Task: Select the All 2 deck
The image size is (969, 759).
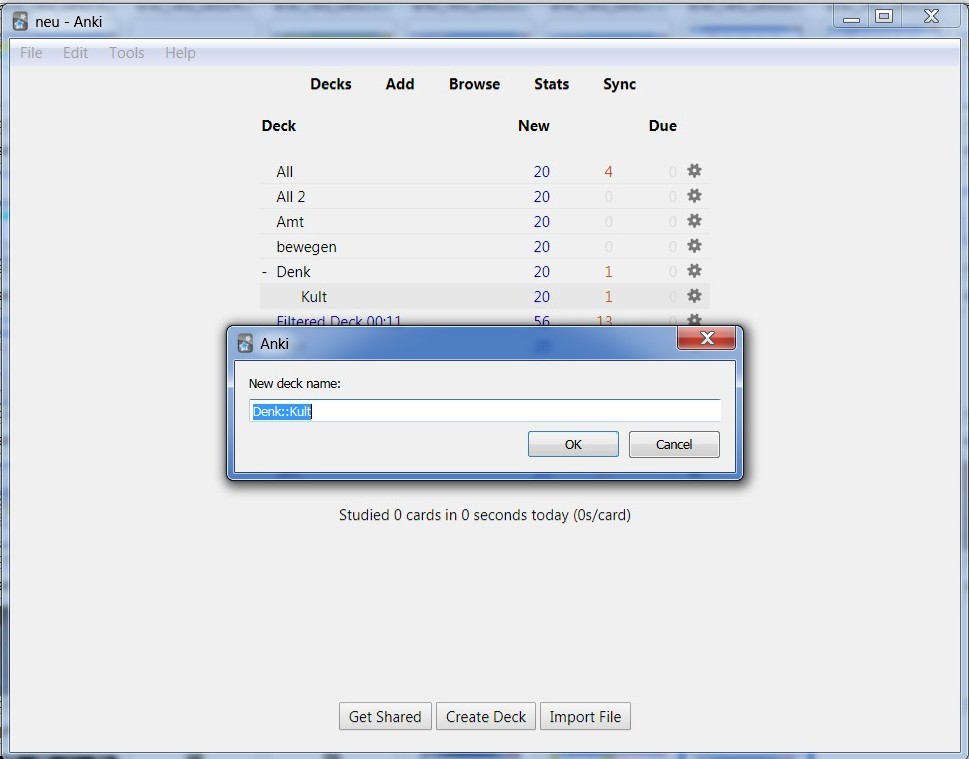Action: 290,197
